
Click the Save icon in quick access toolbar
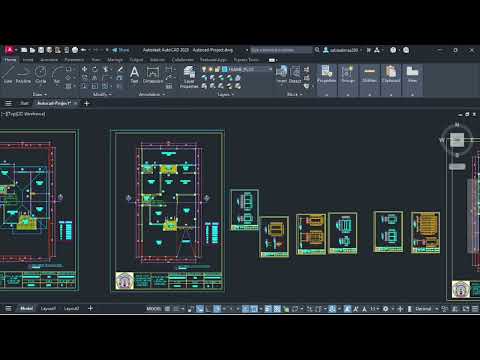pos(41,50)
